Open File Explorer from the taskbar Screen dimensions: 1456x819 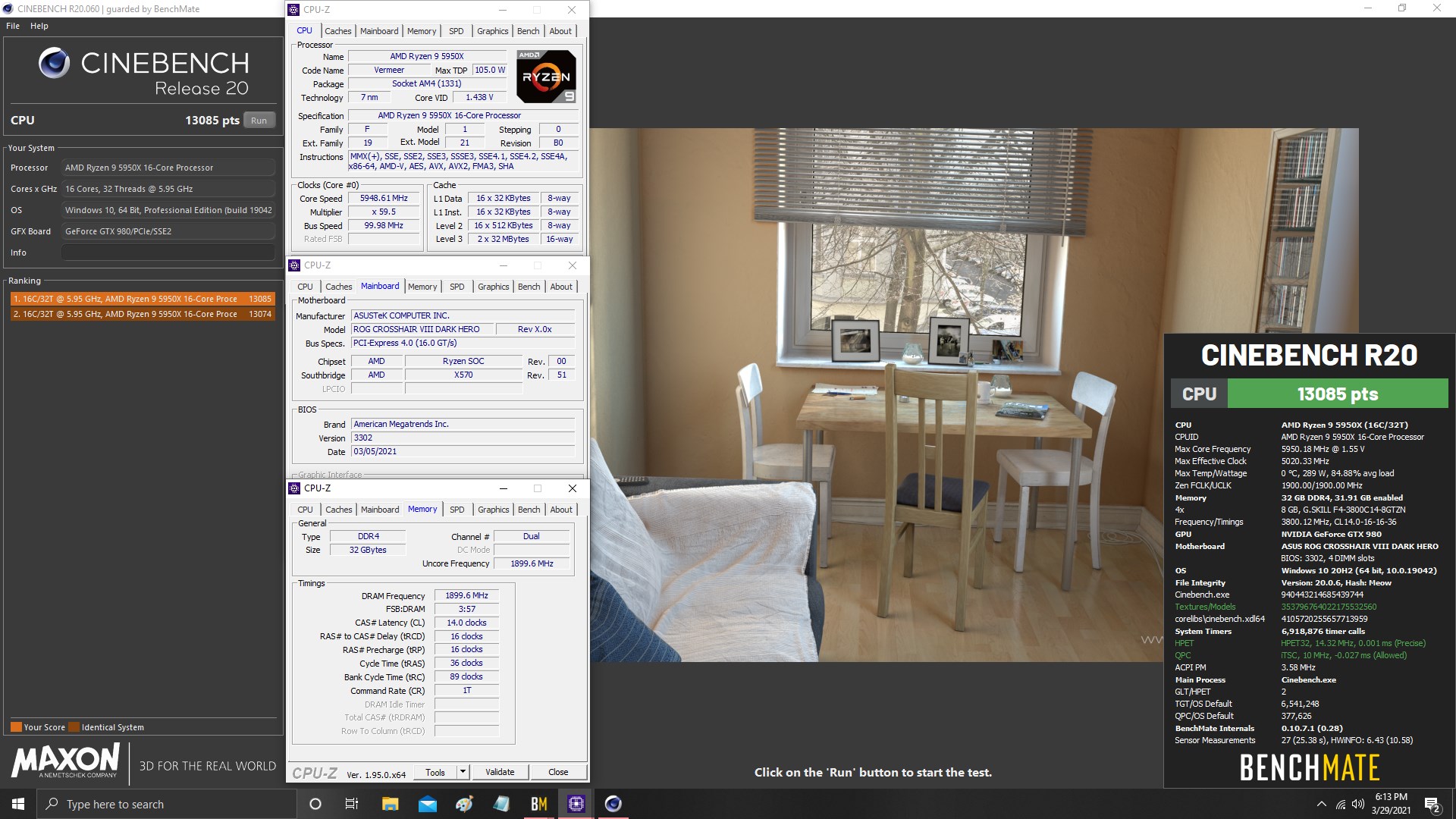point(390,804)
